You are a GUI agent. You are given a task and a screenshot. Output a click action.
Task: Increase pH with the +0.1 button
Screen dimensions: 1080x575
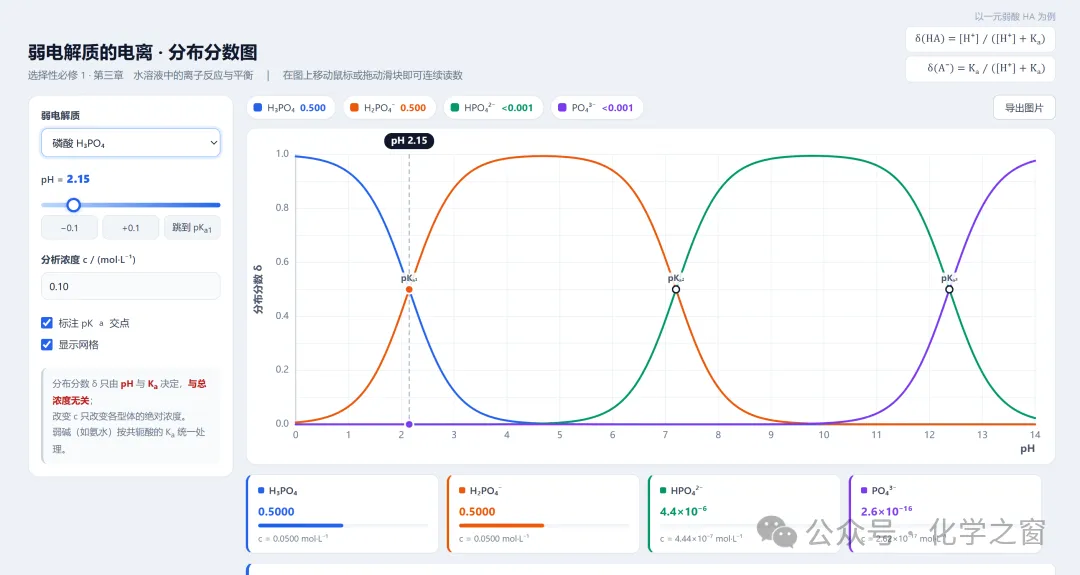pos(131,227)
